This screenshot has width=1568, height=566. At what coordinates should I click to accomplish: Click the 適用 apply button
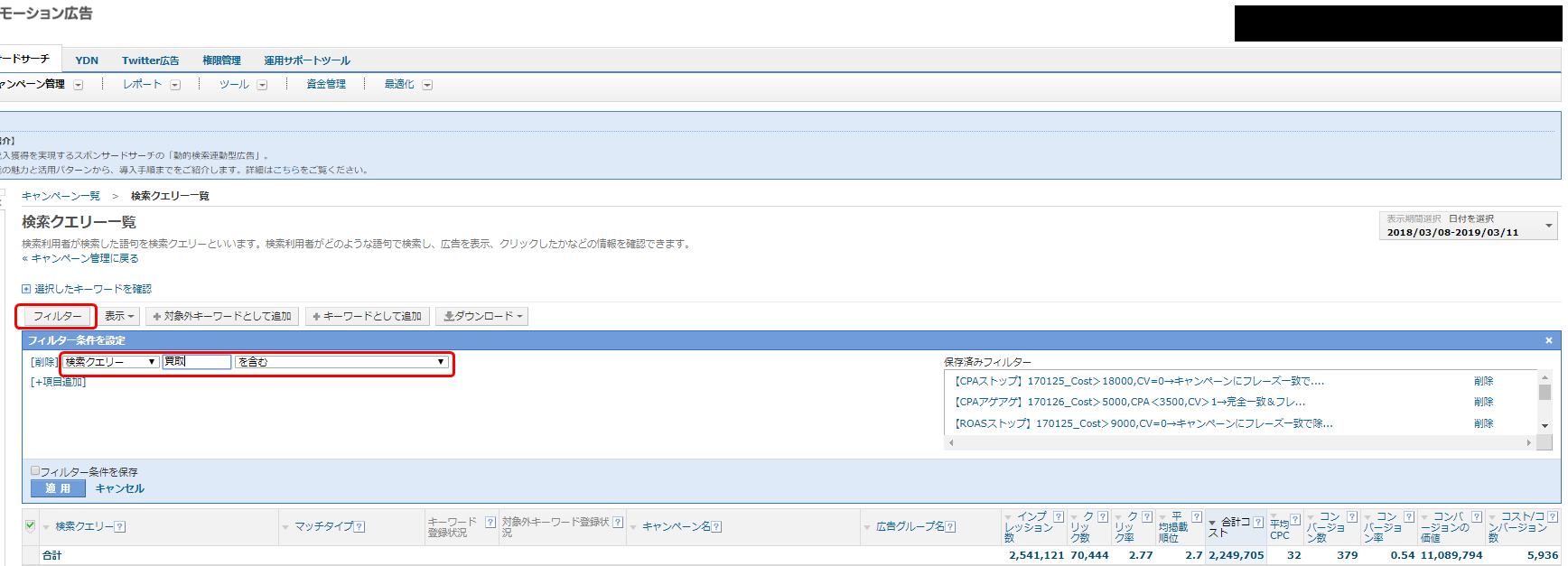[58, 488]
